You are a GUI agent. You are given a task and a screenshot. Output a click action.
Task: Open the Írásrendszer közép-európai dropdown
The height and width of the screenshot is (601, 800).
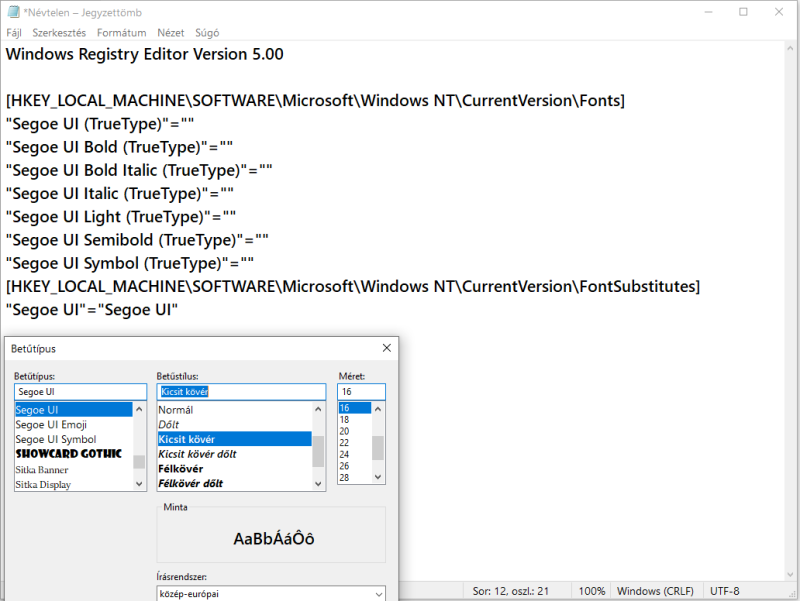coord(271,594)
